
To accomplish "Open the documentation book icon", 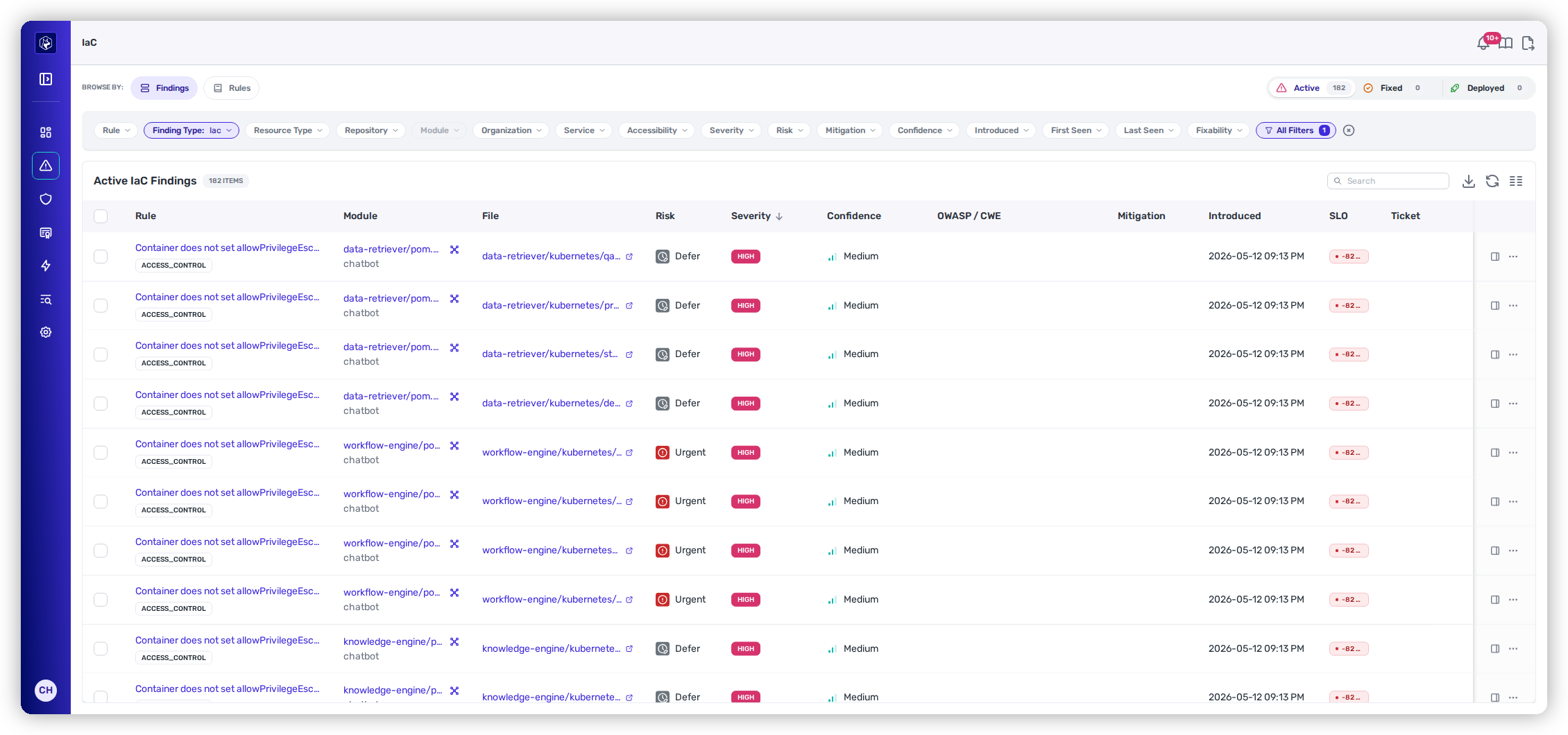I will click(x=1506, y=44).
